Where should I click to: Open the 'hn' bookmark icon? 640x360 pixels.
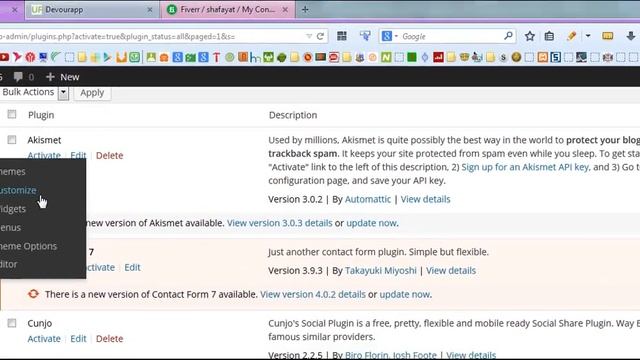tap(255, 58)
